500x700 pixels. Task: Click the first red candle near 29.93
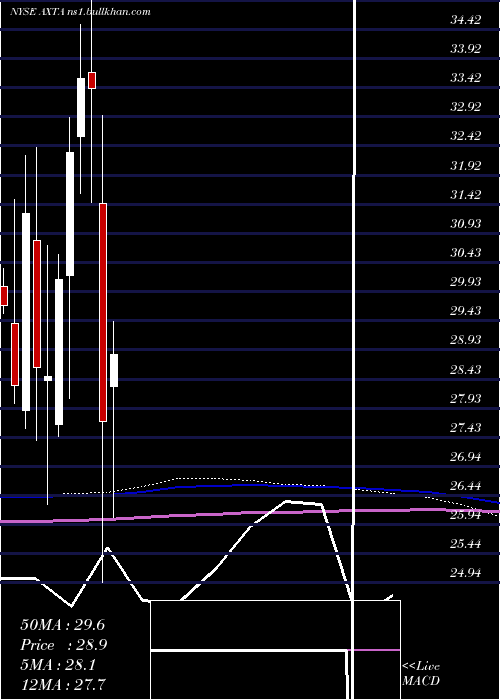click(x=4, y=296)
